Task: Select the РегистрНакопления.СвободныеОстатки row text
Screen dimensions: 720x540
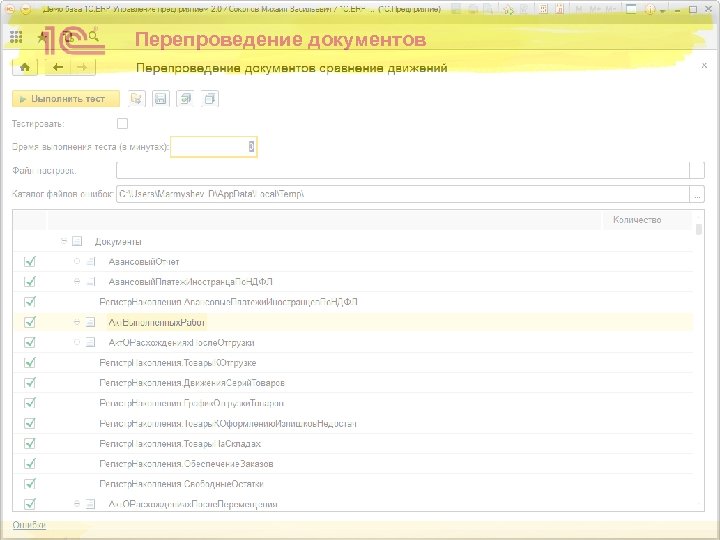Action: 181,484
